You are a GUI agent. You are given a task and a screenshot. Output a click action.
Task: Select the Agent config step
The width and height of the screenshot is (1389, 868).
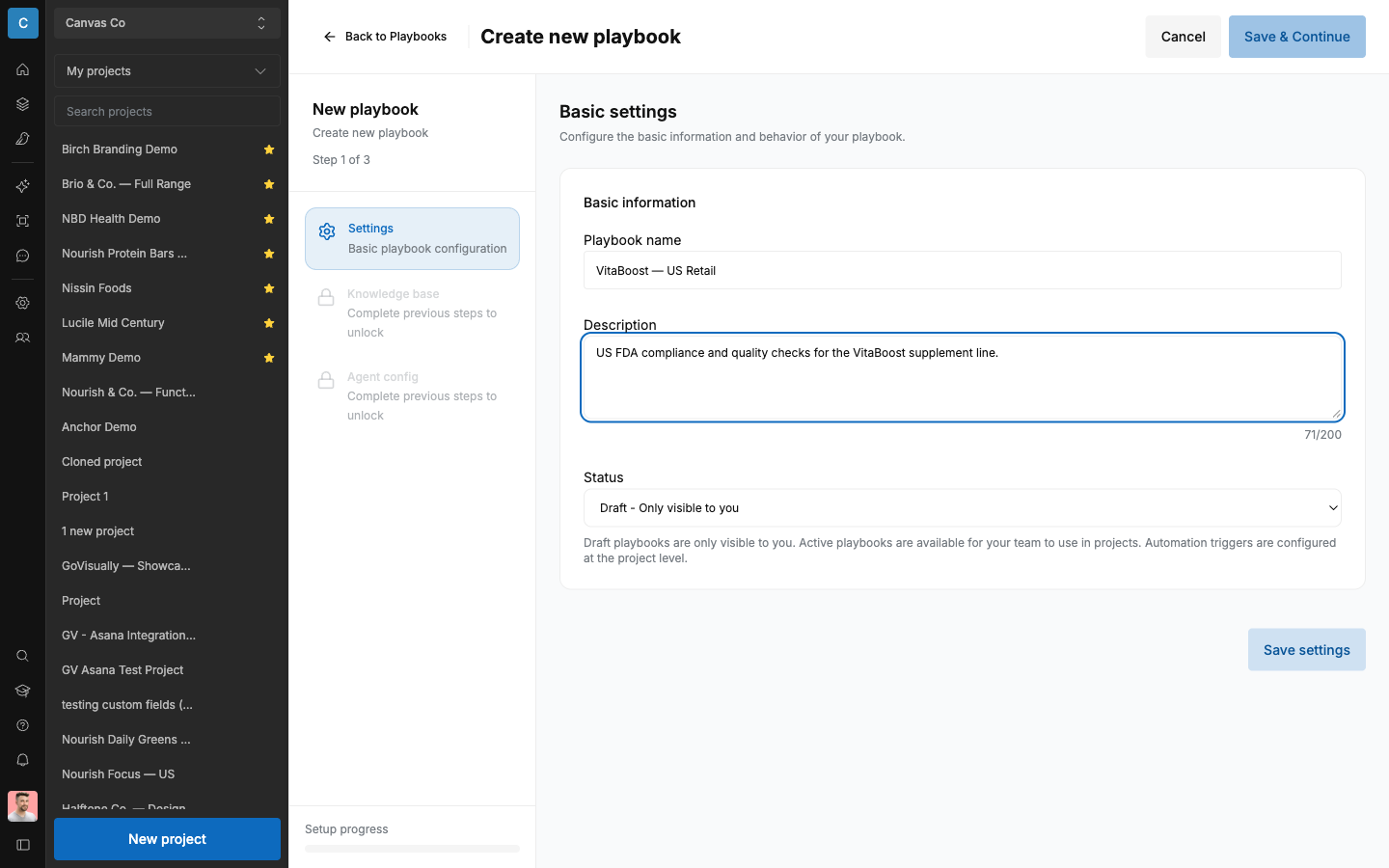pyautogui.click(x=412, y=396)
